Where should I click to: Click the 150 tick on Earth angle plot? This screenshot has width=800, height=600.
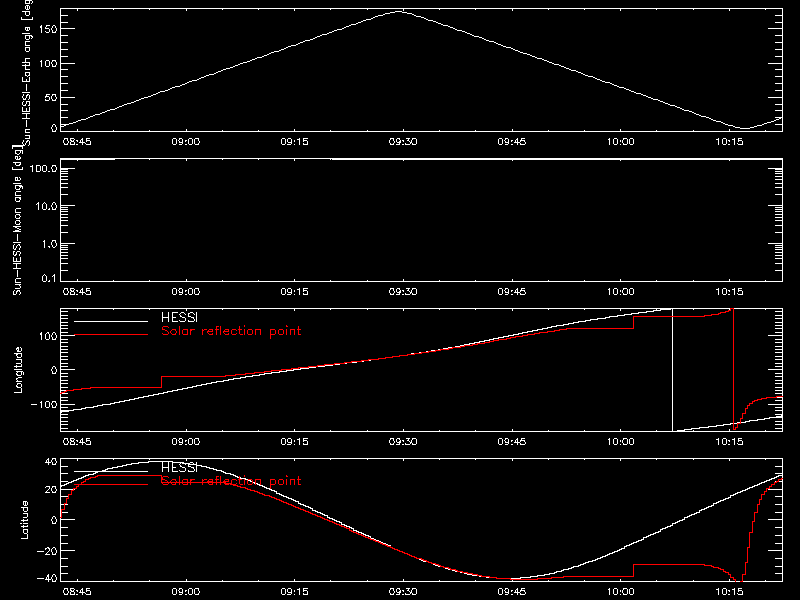click(x=48, y=29)
